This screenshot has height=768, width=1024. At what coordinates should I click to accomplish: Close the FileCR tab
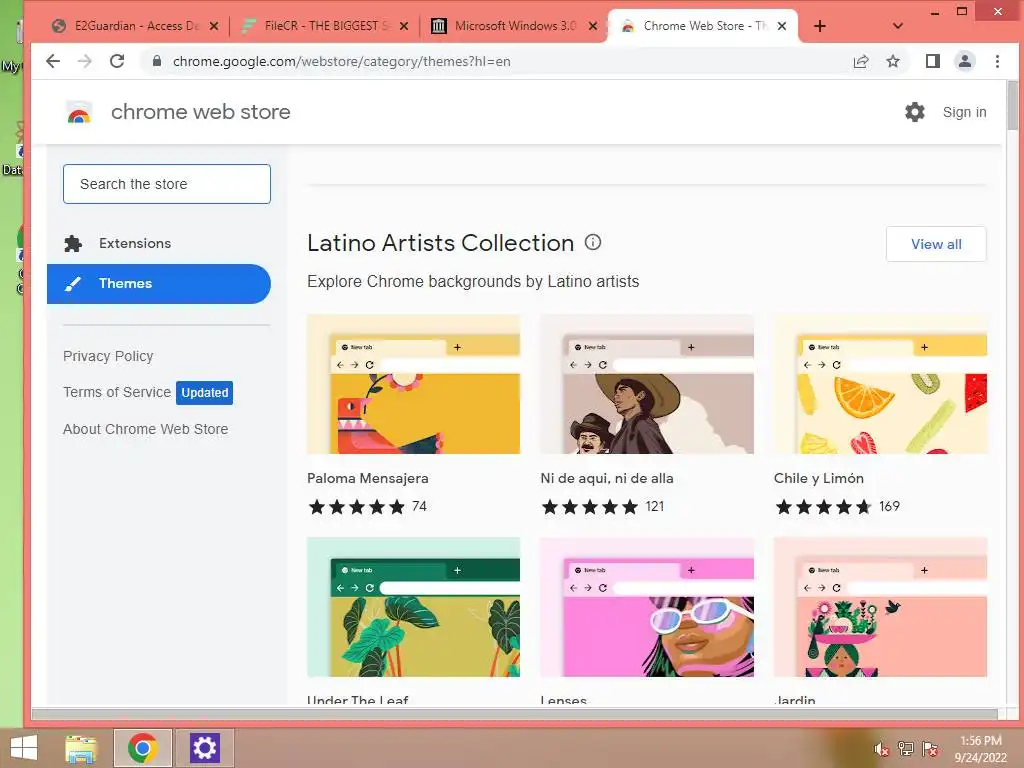404,26
